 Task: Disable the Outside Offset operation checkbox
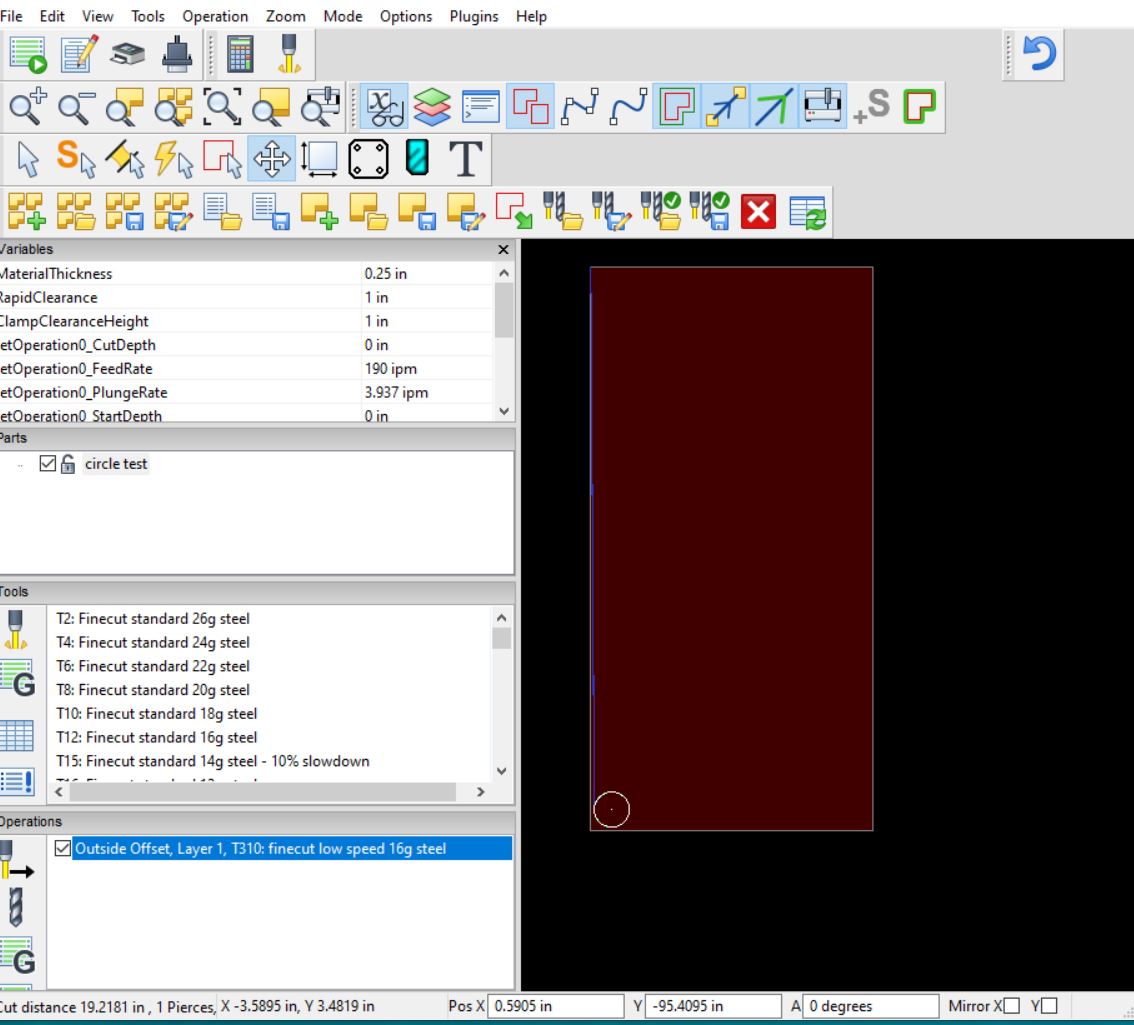64,849
